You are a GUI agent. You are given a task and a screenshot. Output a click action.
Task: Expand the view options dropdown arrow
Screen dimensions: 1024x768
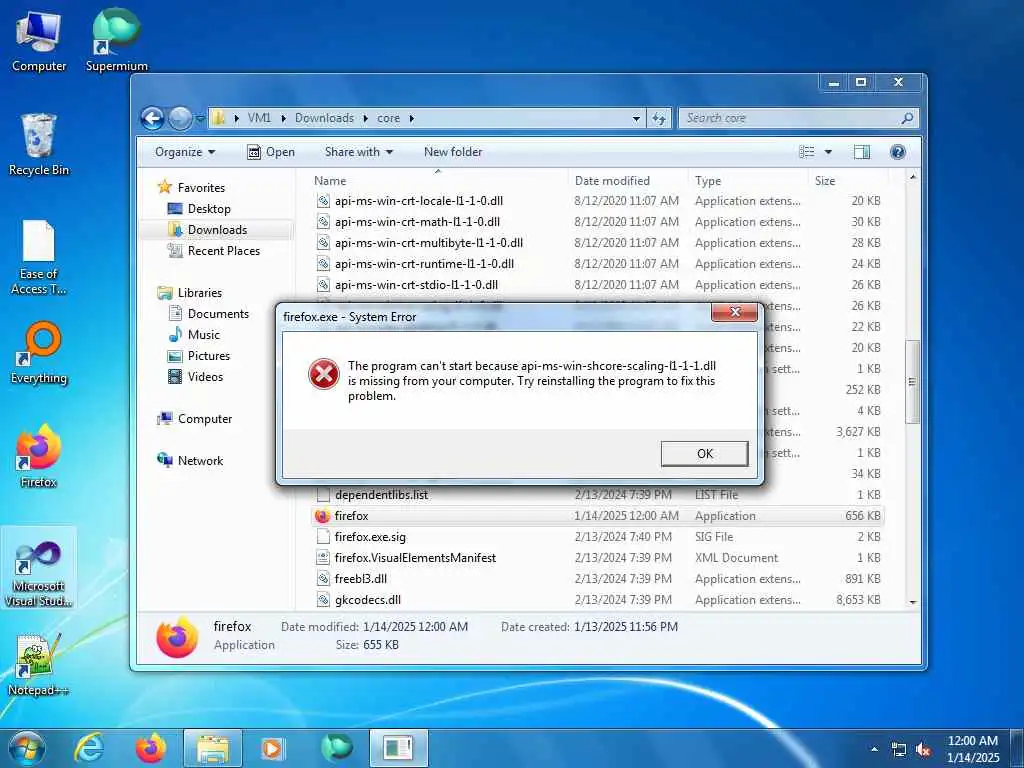(x=828, y=152)
